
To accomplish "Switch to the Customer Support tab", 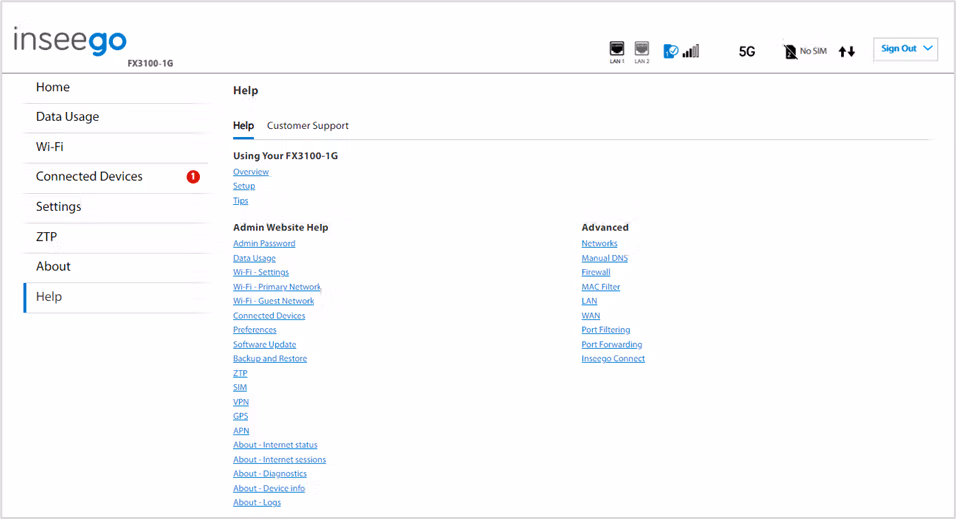I will click(308, 126).
